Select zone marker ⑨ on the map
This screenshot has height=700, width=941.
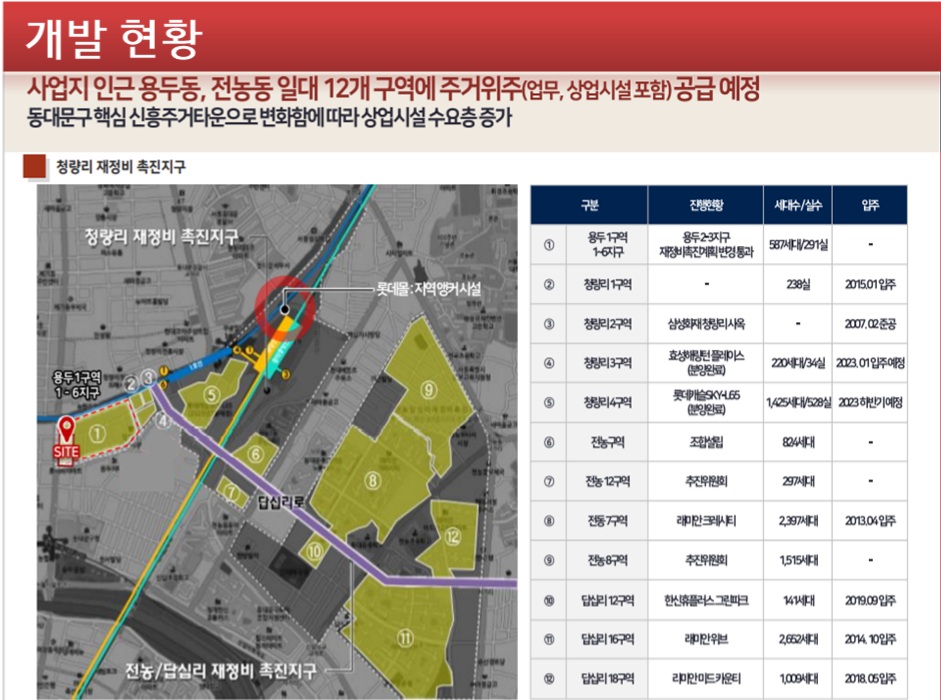point(428,389)
